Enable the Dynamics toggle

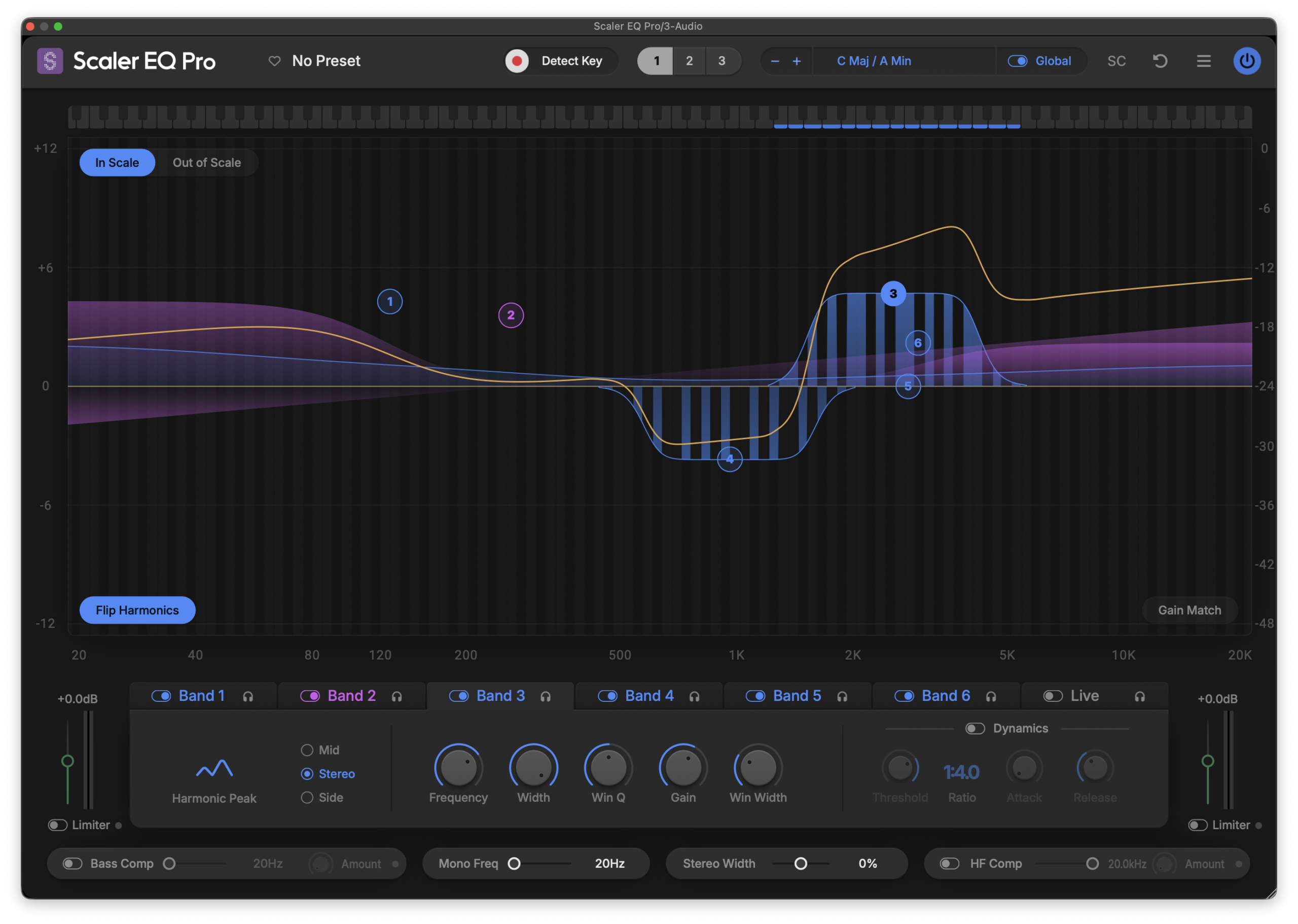pos(975,729)
